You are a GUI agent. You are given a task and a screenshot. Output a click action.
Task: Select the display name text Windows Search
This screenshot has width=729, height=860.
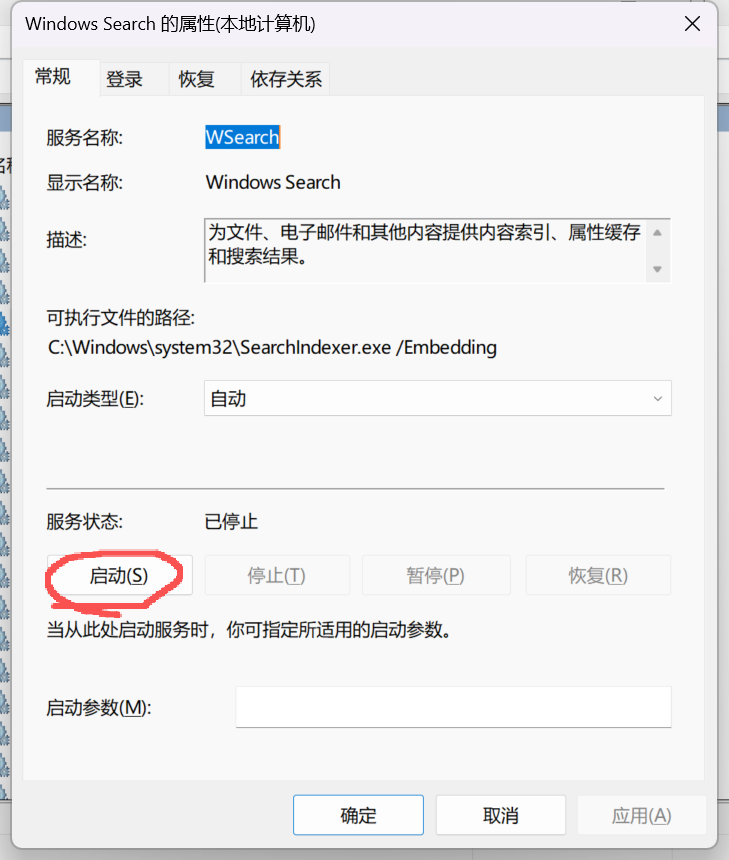[x=273, y=182]
